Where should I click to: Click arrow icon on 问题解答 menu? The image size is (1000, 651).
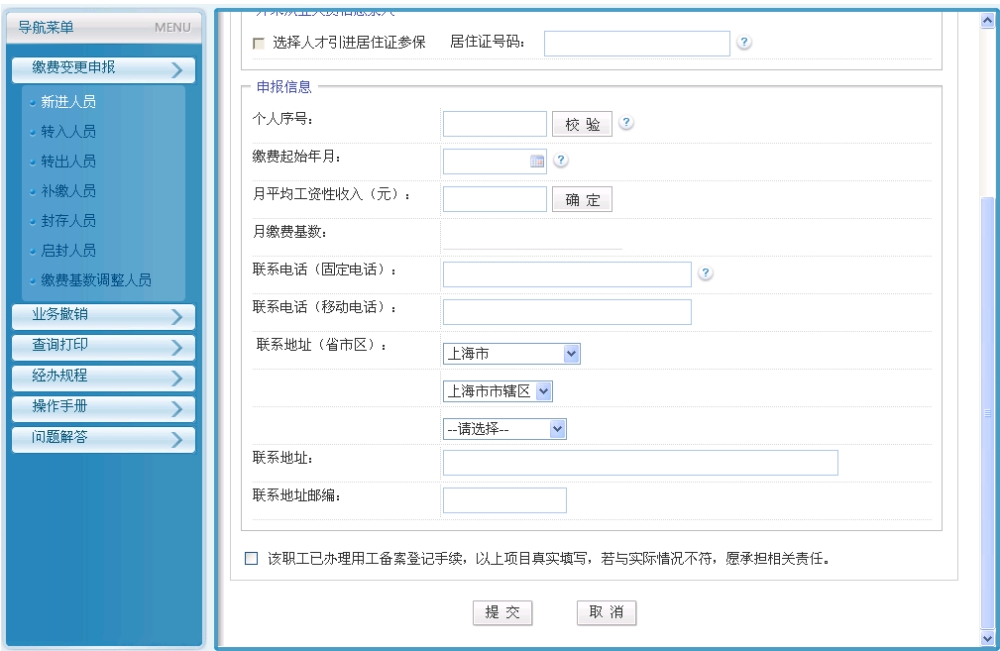(177, 439)
